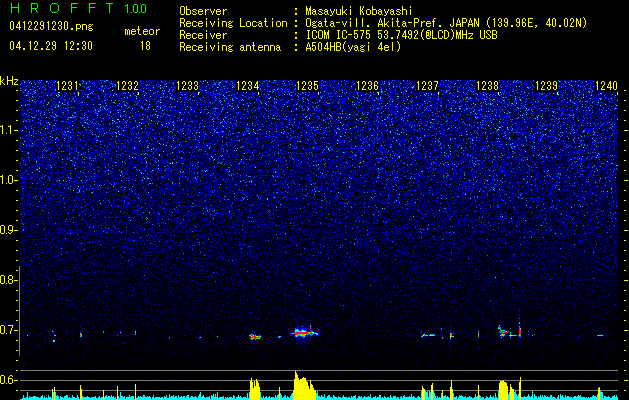This screenshot has width=629, height=400.
Task: Click the 1234 time marker
Action: [x=248, y=86]
